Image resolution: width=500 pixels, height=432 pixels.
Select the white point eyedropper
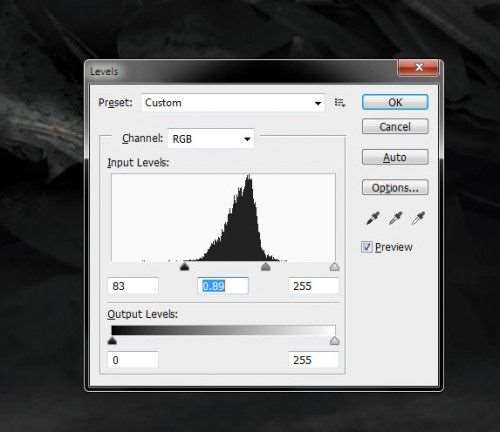(418, 218)
